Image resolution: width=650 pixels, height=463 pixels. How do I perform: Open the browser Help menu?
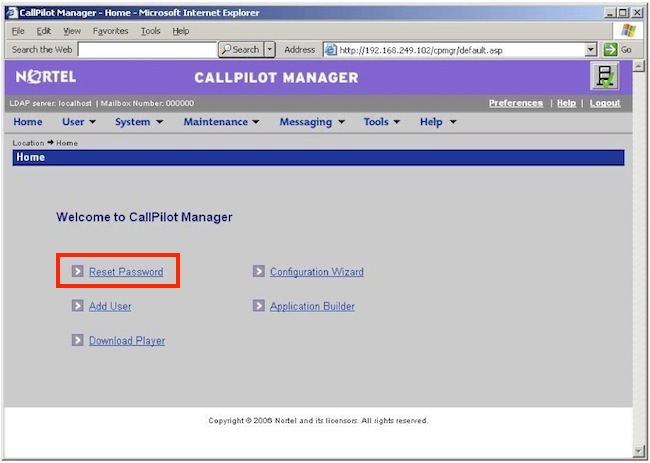tap(181, 31)
